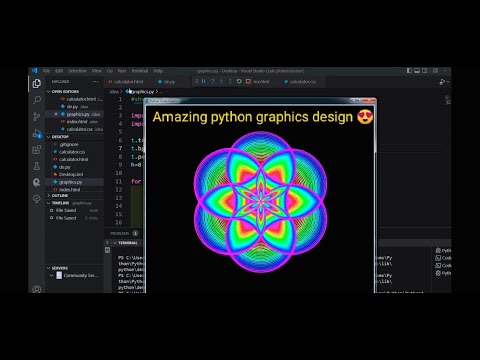
Task: Pause the debug session
Action: click(203, 81)
